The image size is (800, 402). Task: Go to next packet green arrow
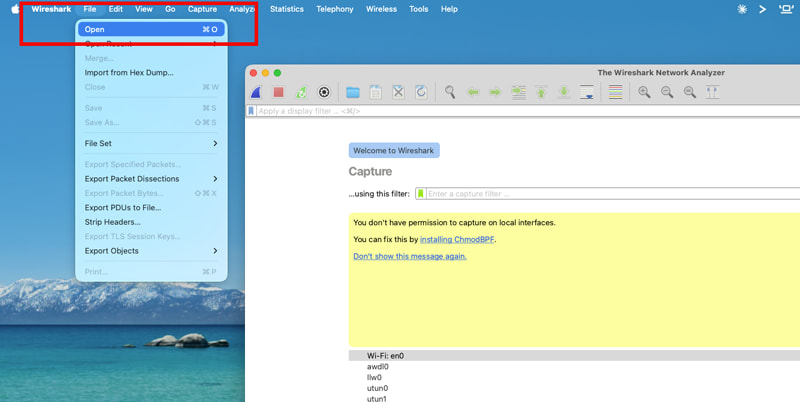click(495, 92)
